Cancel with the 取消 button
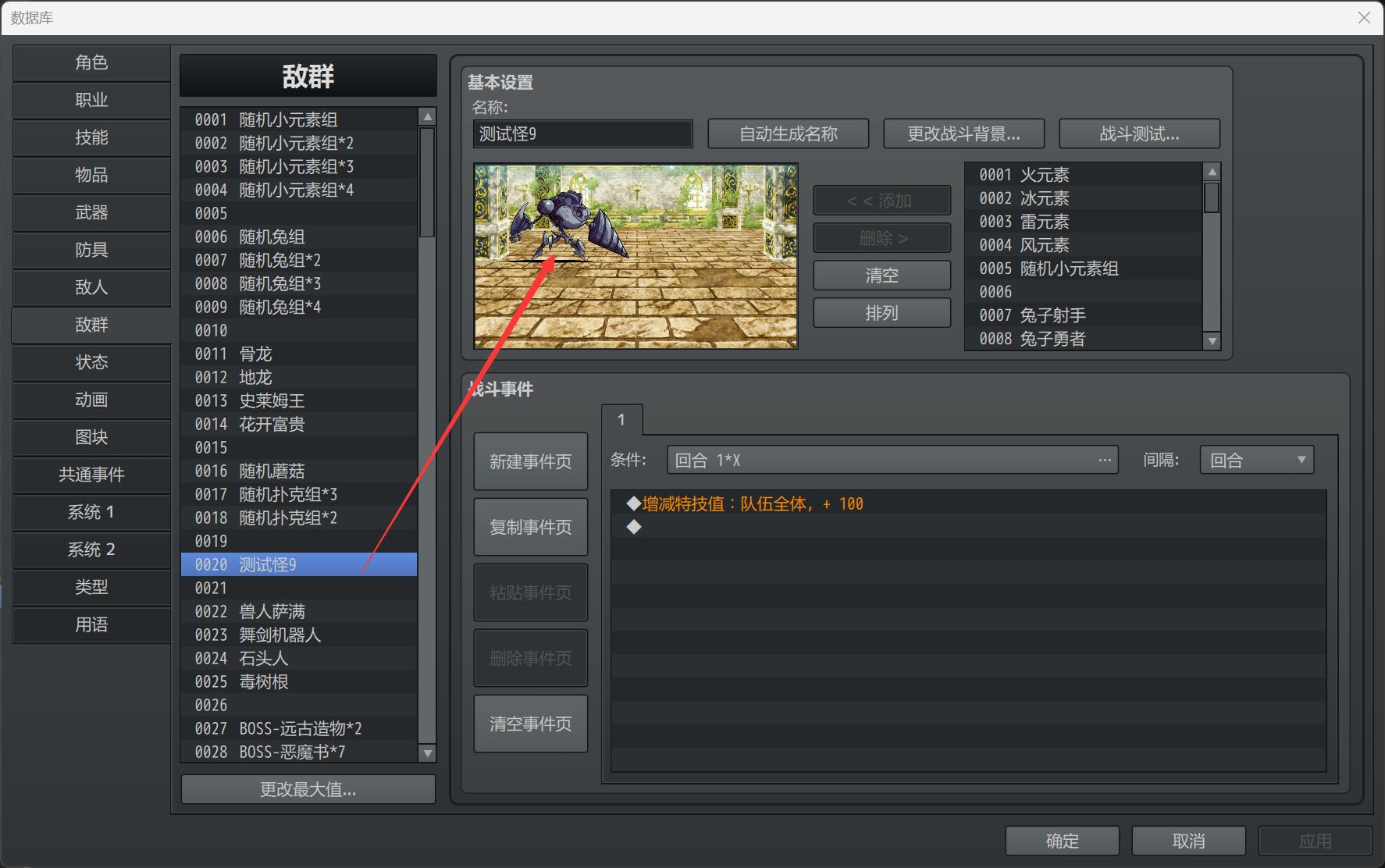This screenshot has width=1385, height=868. coord(1189,841)
